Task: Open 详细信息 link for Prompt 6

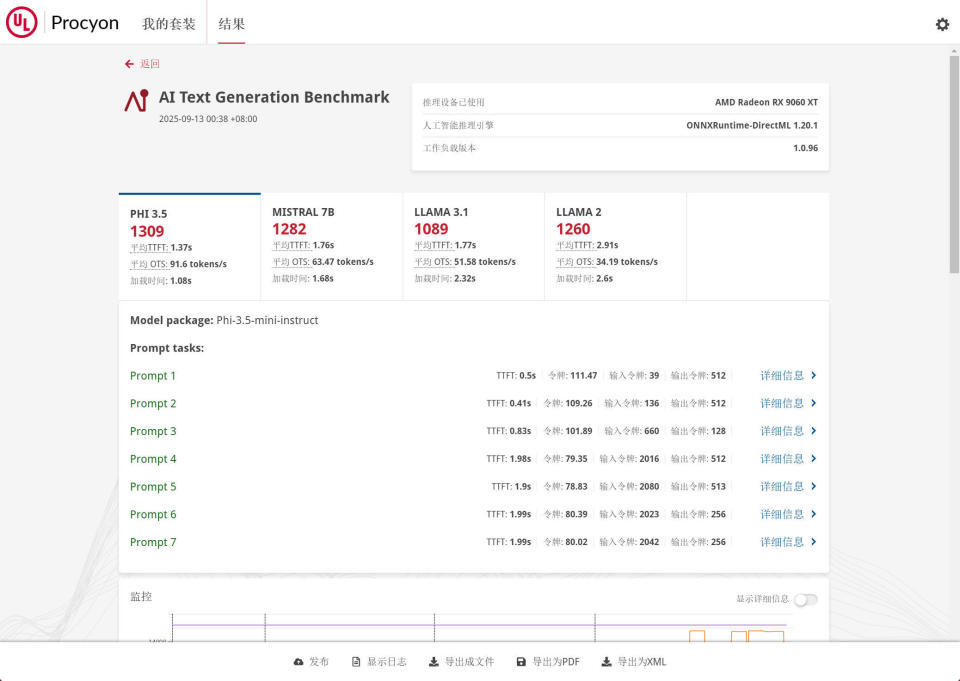Action: [782, 514]
